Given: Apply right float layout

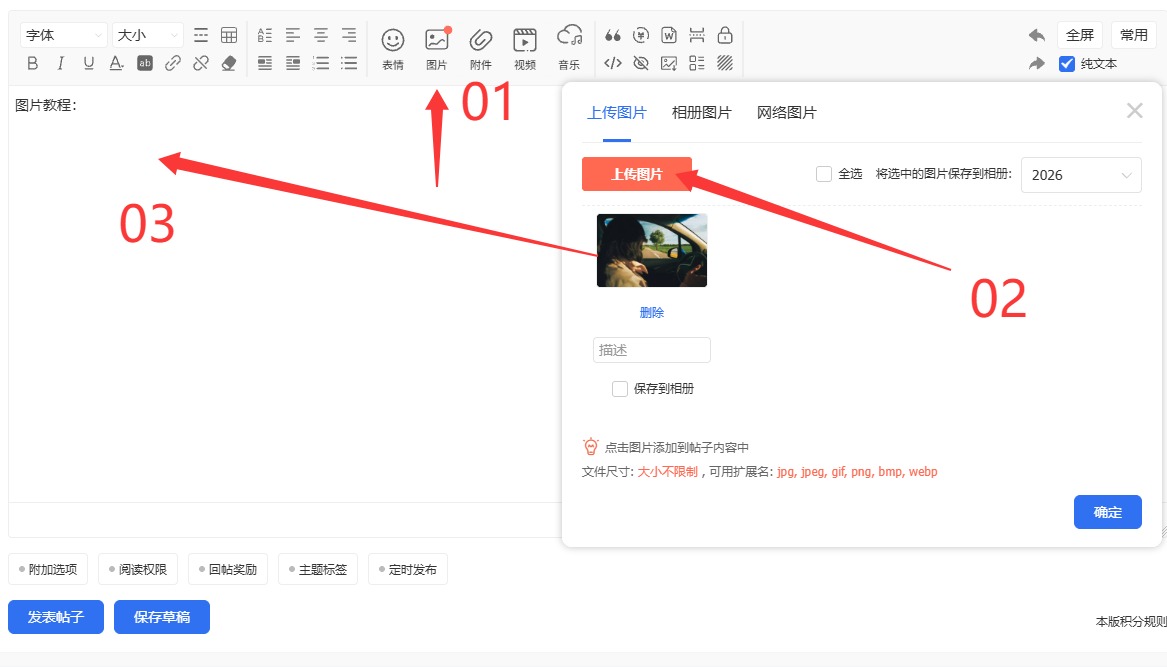Looking at the screenshot, I should 292,63.
